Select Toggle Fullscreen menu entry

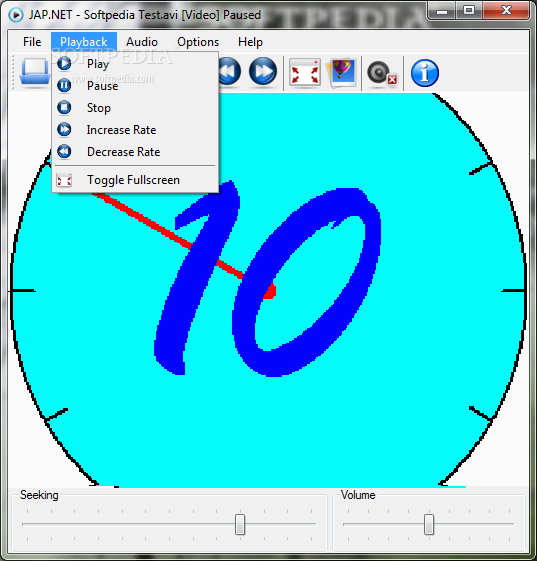(x=135, y=180)
